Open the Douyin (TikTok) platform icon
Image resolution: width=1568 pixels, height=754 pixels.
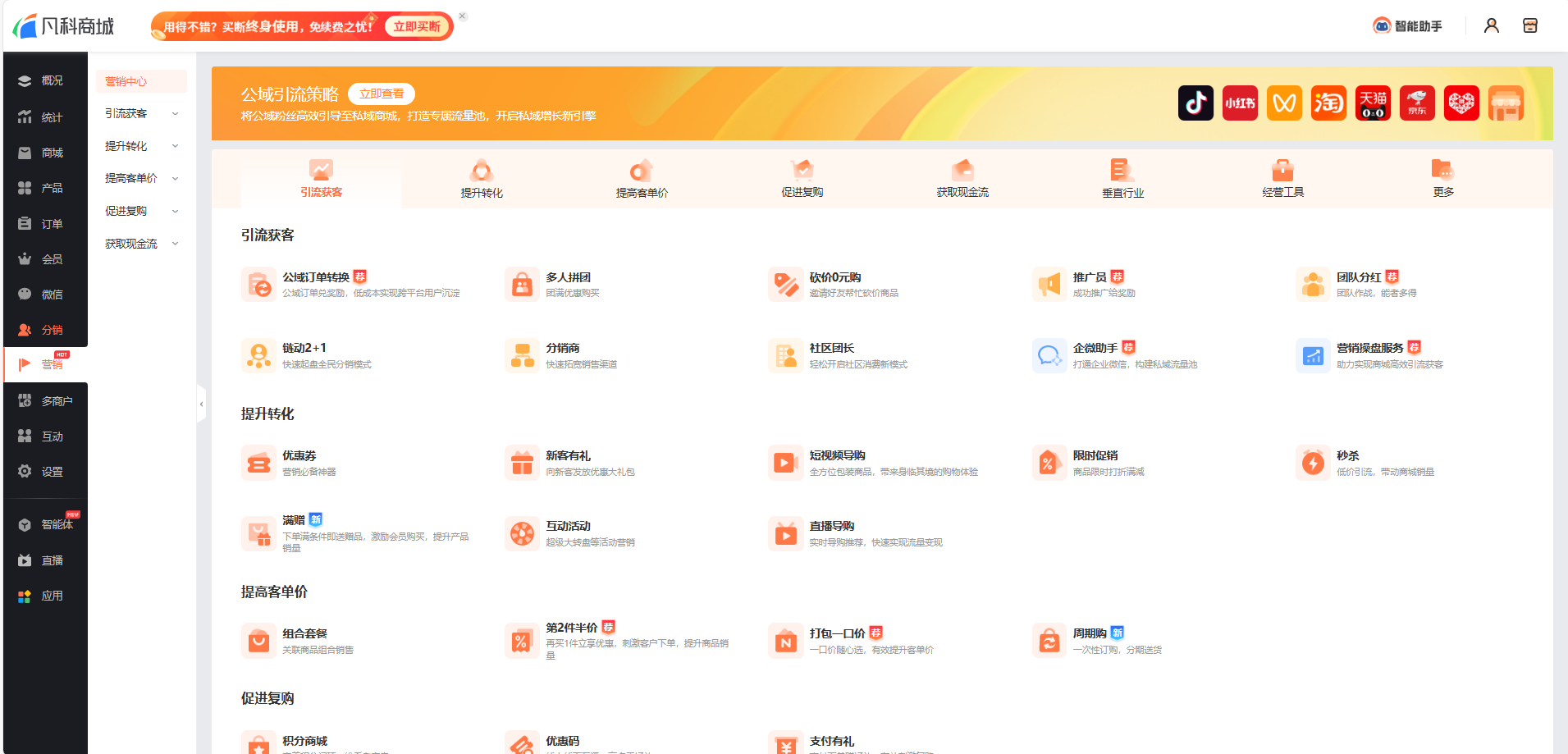[1195, 103]
